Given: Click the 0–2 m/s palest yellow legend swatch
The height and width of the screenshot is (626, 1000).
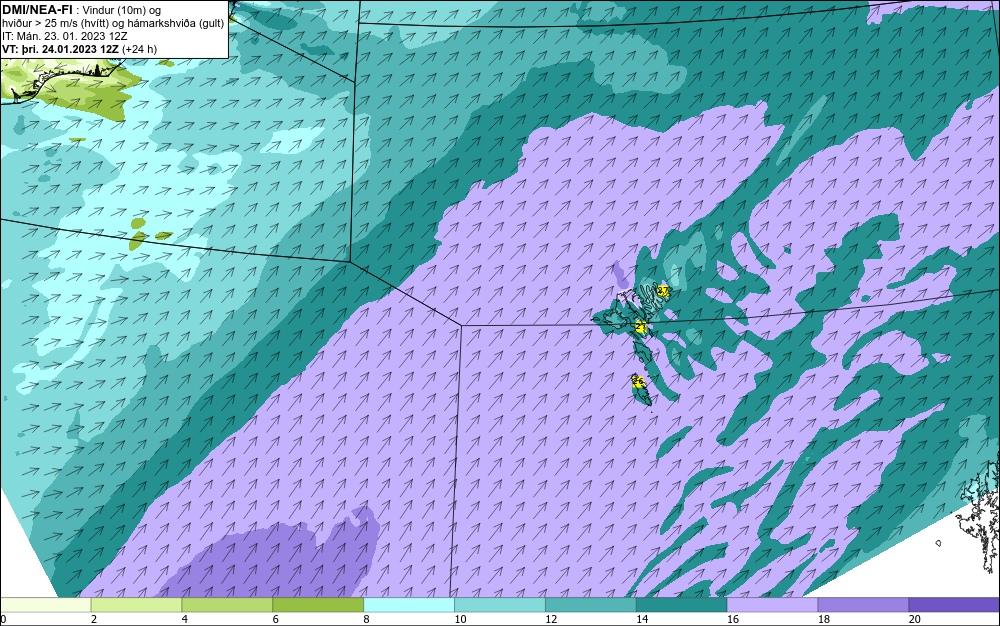Looking at the screenshot, I should pyautogui.click(x=46, y=605).
